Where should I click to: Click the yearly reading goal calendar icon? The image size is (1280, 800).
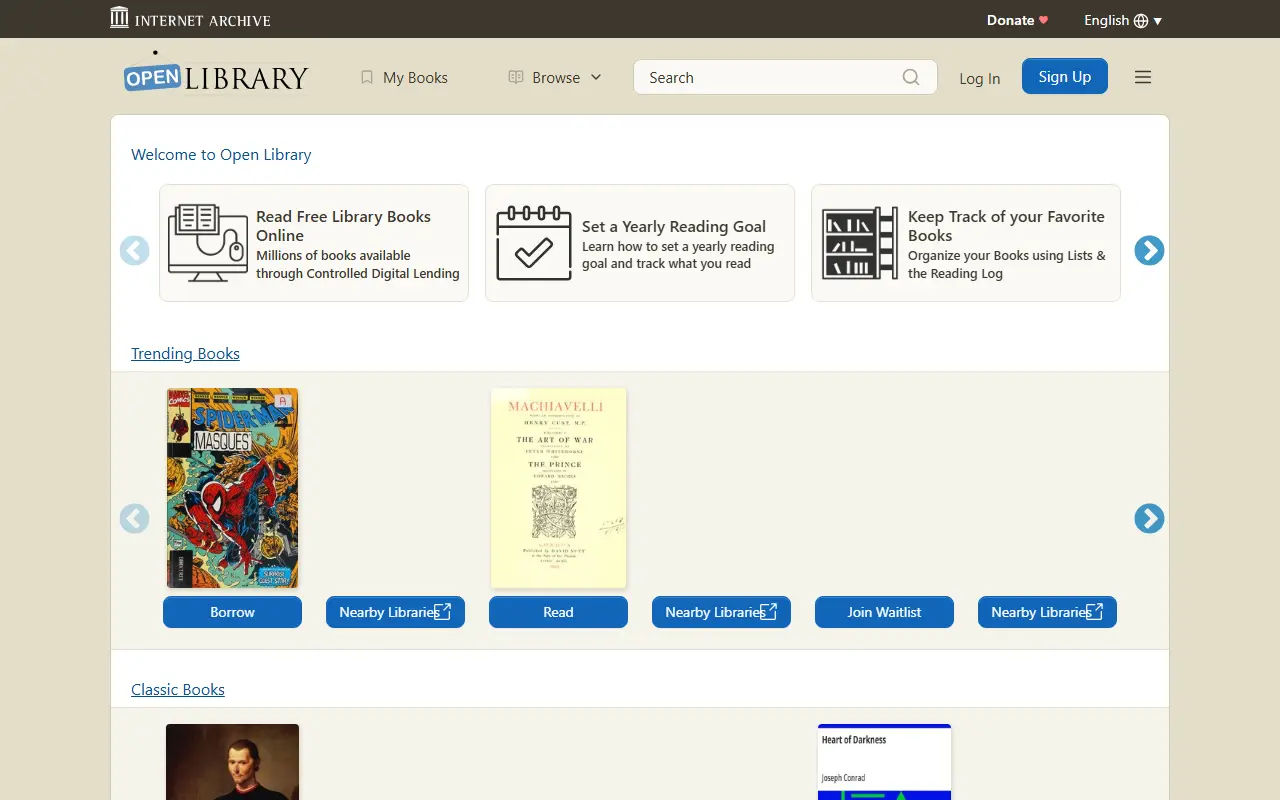point(534,242)
